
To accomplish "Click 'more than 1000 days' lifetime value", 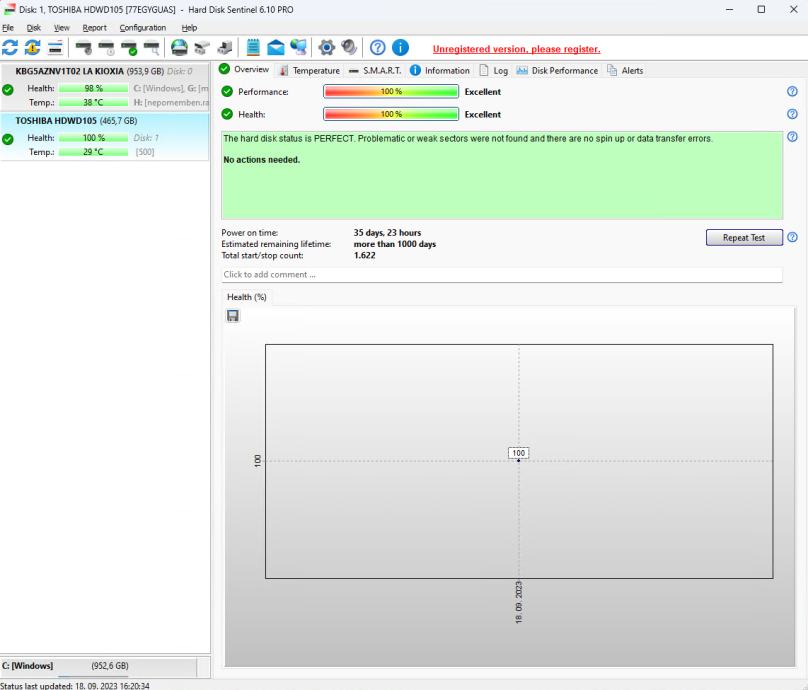I will click(395, 244).
